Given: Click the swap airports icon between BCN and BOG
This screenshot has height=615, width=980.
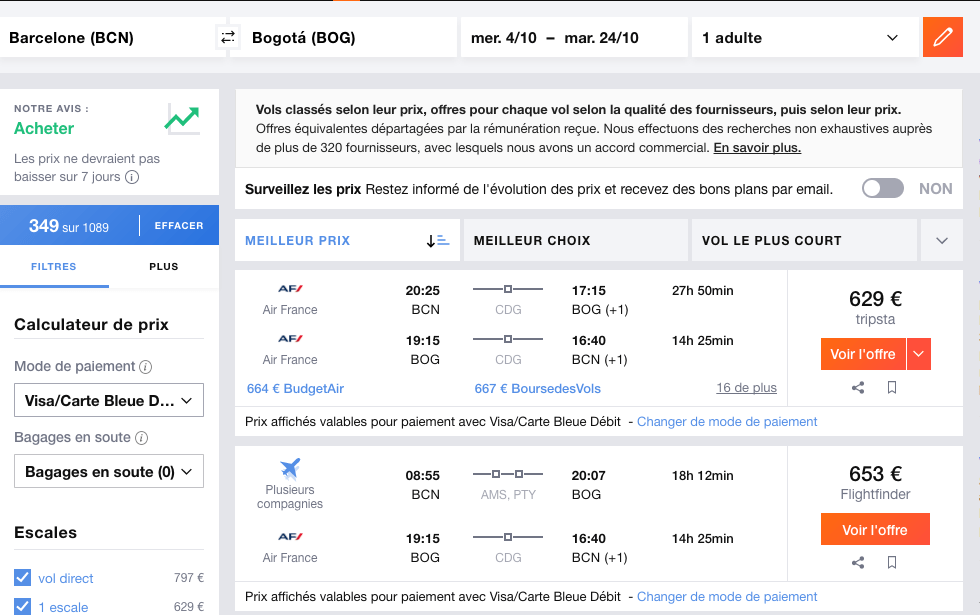Looking at the screenshot, I should [x=228, y=36].
